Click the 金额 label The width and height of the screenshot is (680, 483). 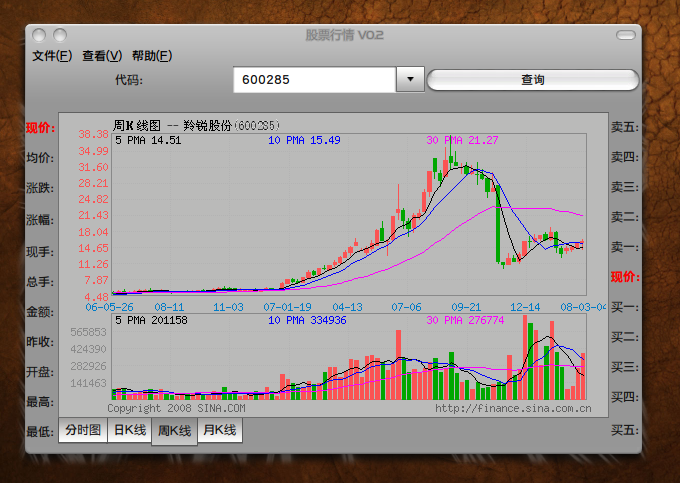(40, 312)
